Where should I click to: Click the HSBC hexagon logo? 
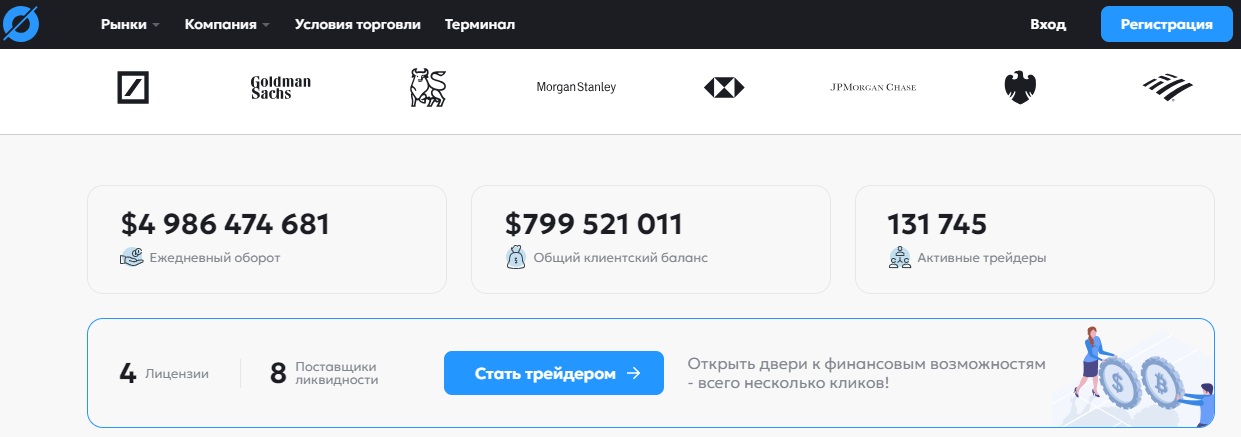tap(724, 88)
